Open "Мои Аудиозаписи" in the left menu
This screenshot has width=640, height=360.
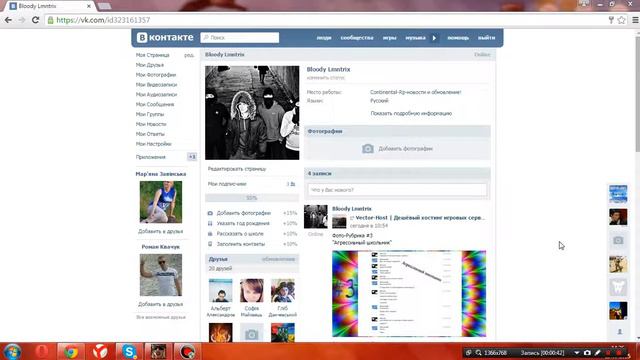(156, 94)
